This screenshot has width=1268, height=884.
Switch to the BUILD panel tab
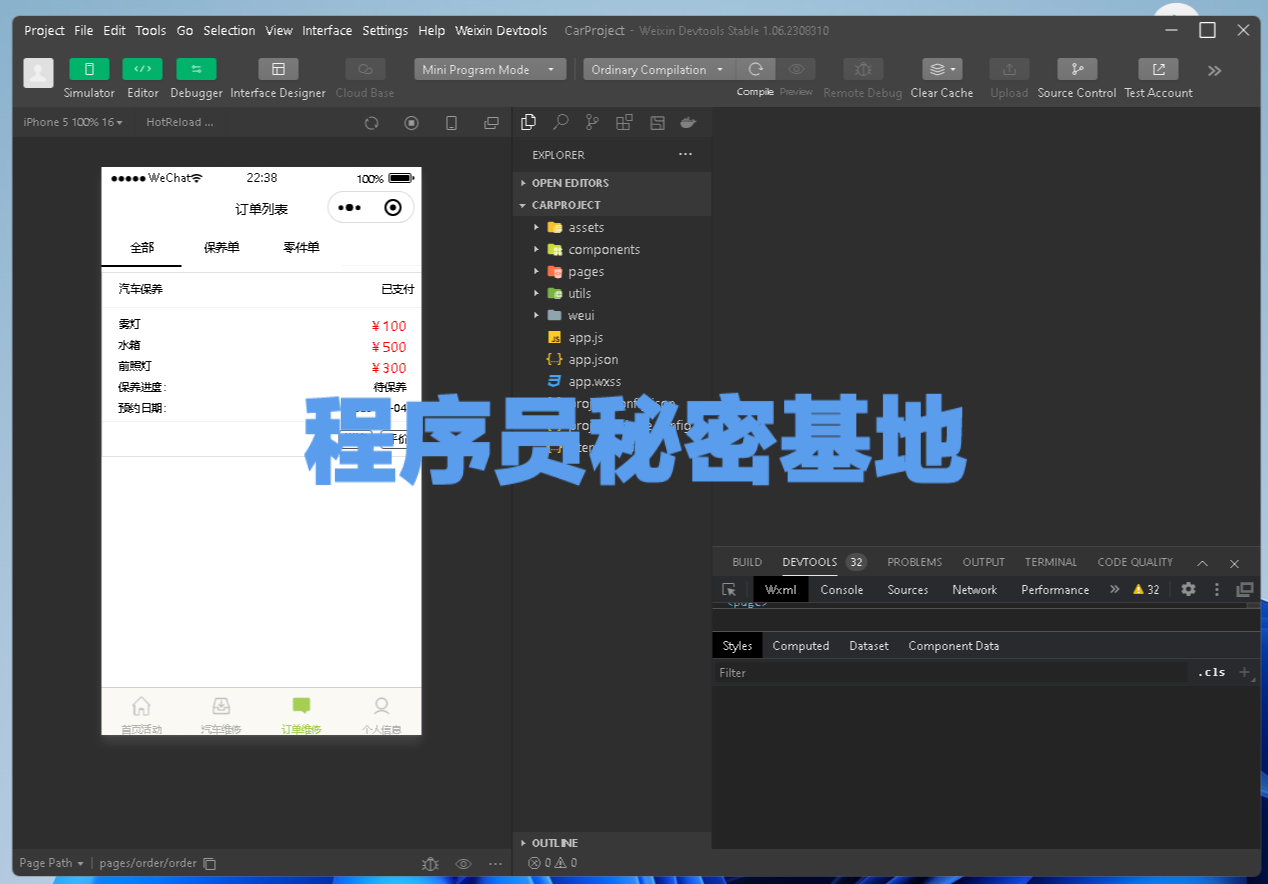747,562
